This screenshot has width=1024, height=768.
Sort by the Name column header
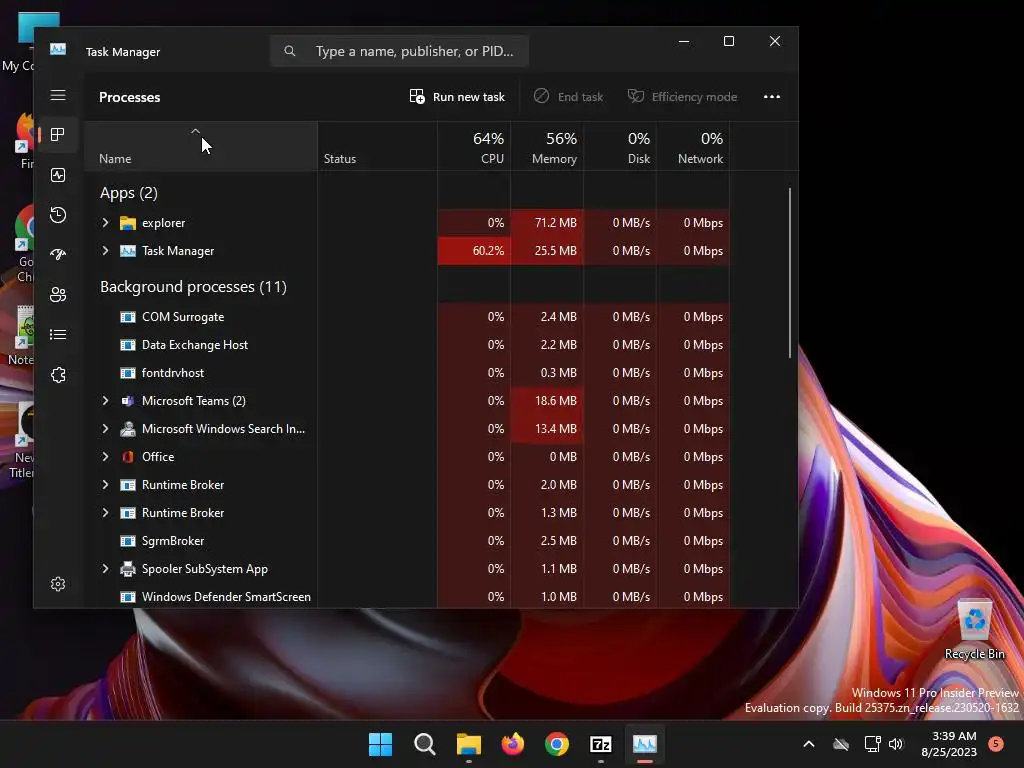(201, 146)
